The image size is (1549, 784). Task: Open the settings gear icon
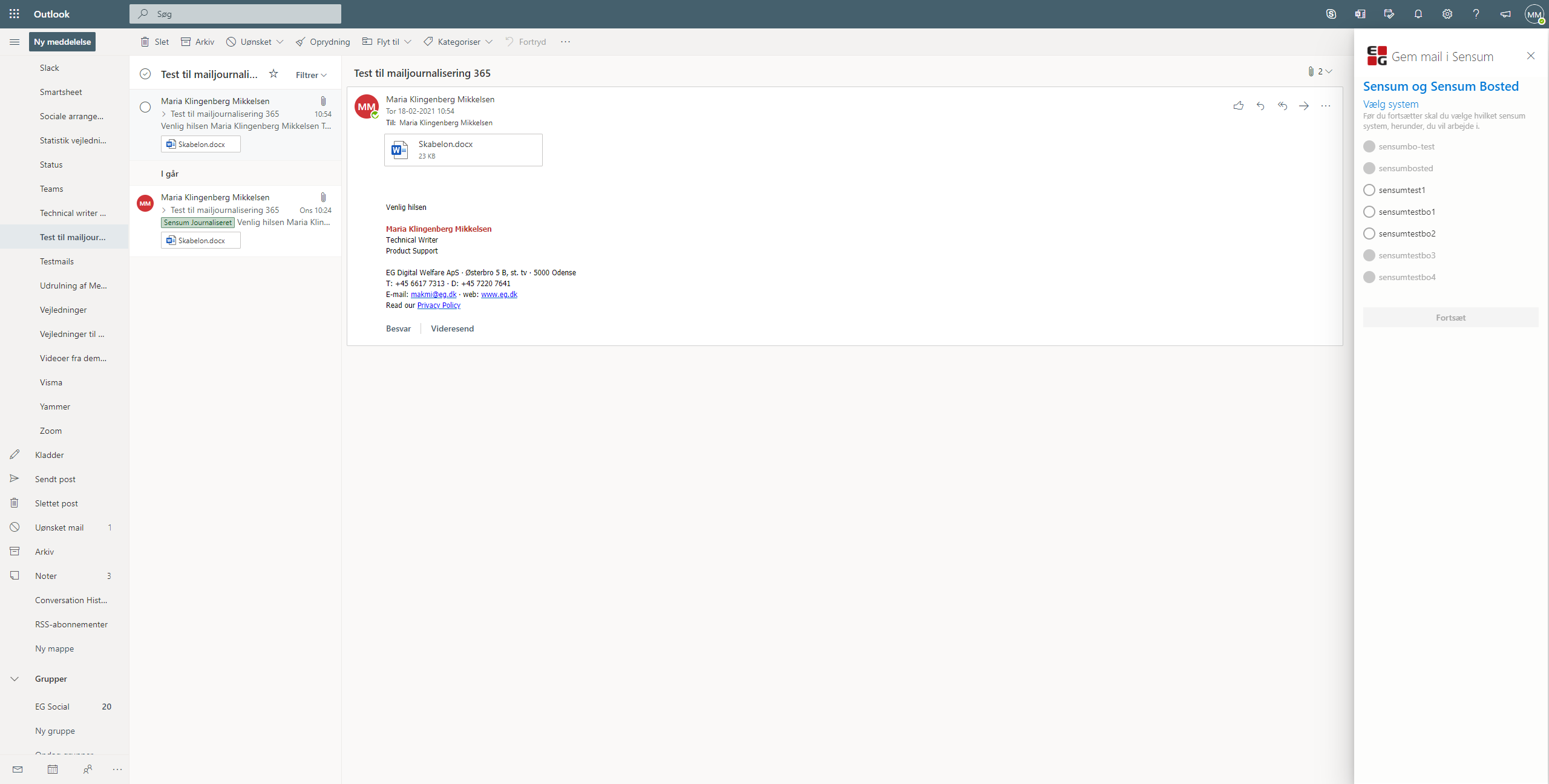pyautogui.click(x=1447, y=14)
